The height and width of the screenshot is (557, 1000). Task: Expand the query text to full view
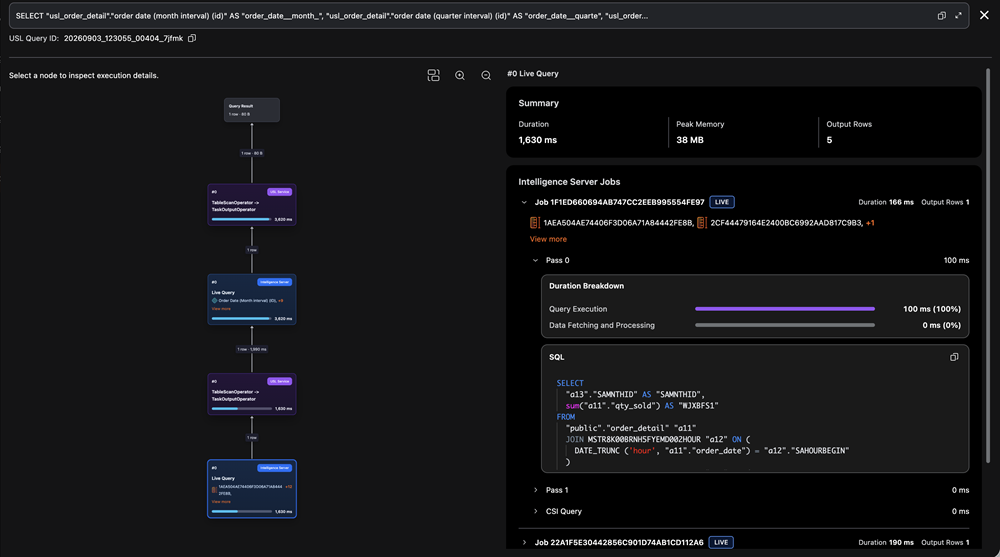[958, 15]
